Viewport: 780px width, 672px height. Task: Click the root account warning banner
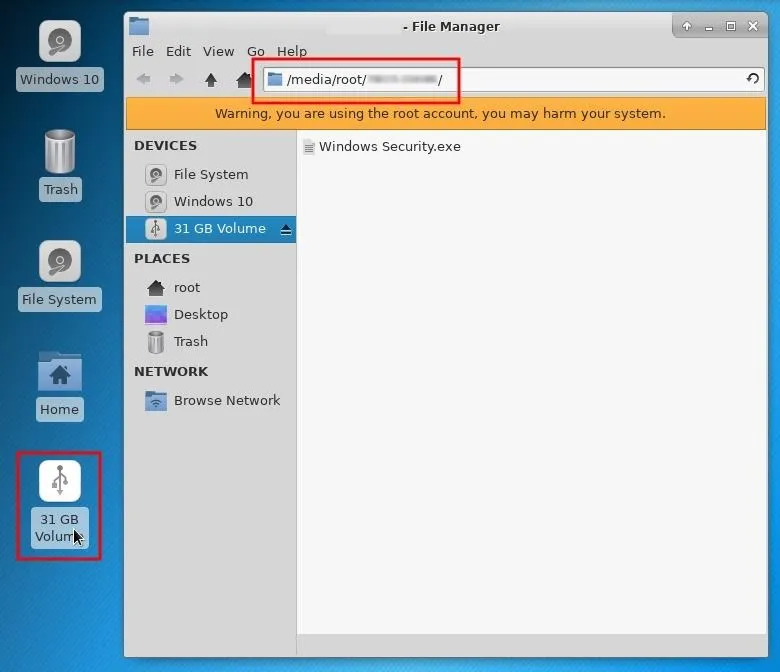[x=446, y=114]
